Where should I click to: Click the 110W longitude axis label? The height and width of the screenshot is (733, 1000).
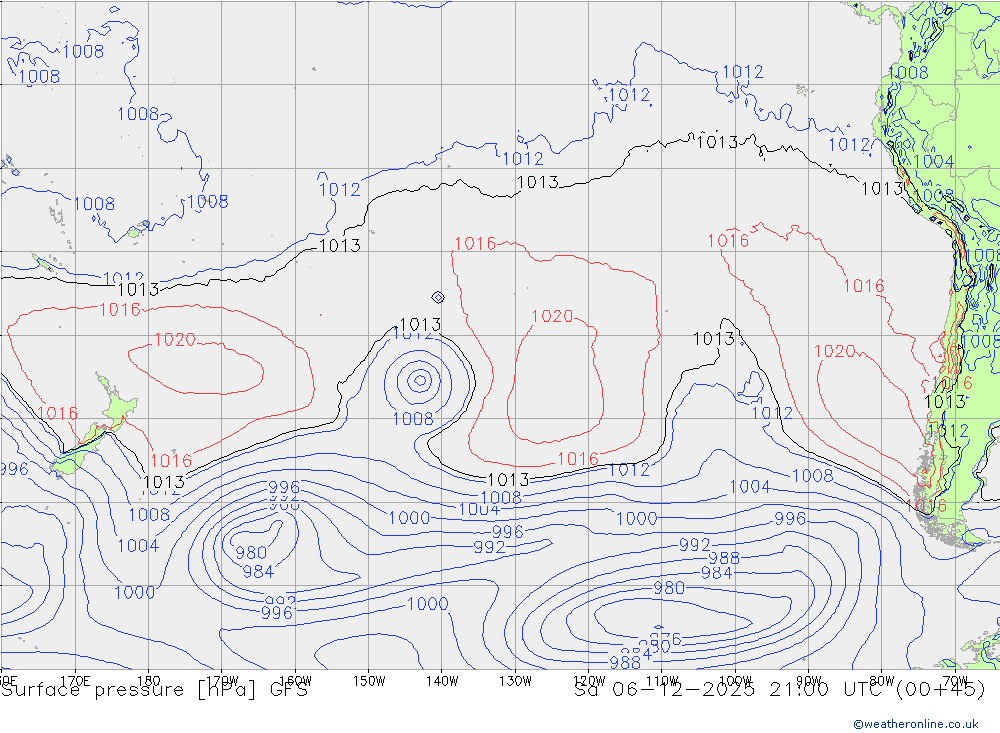click(662, 681)
